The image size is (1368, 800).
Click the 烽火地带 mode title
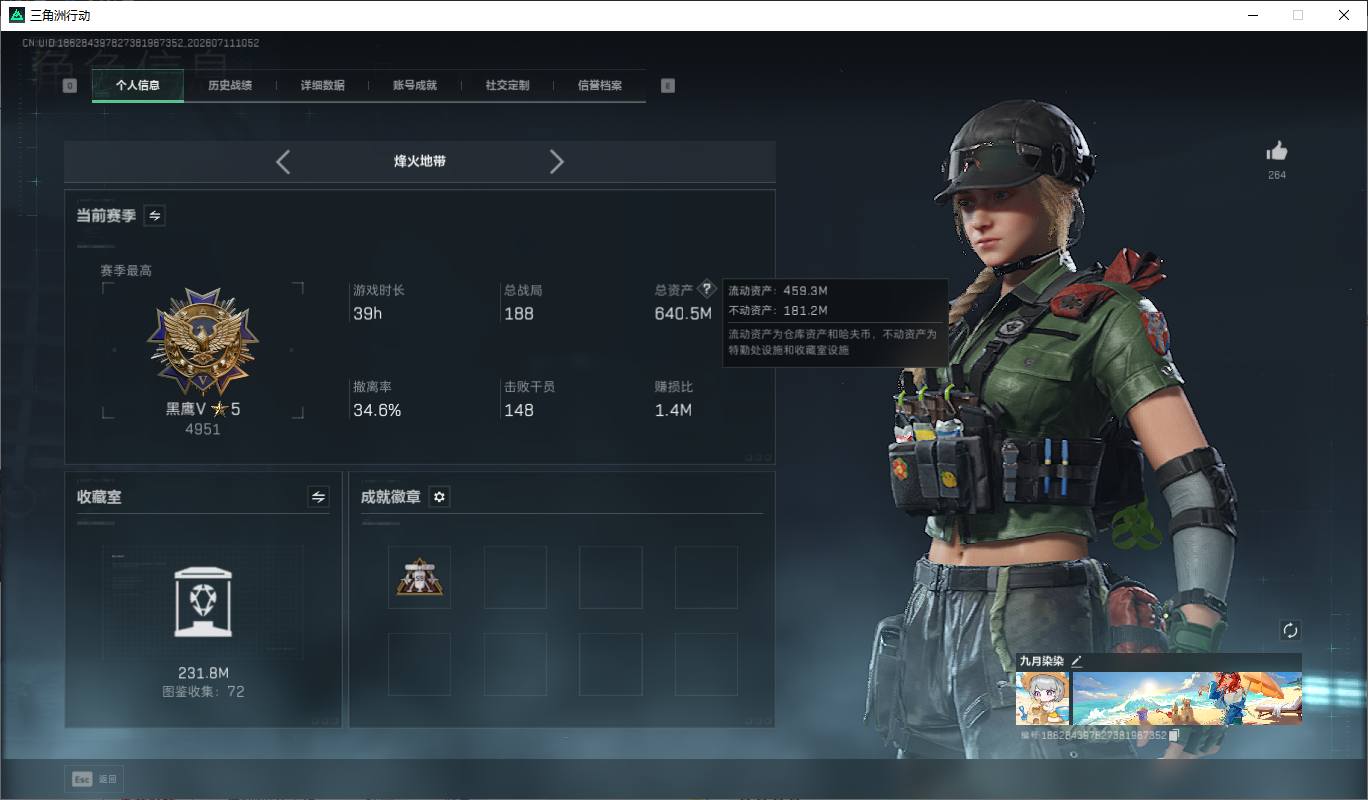tap(420, 161)
